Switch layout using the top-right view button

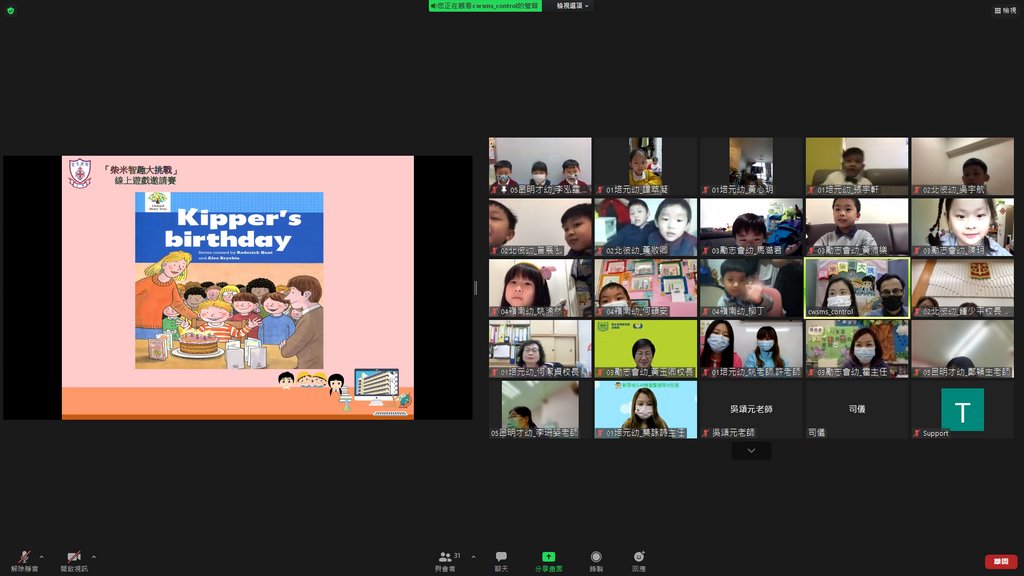(1004, 10)
